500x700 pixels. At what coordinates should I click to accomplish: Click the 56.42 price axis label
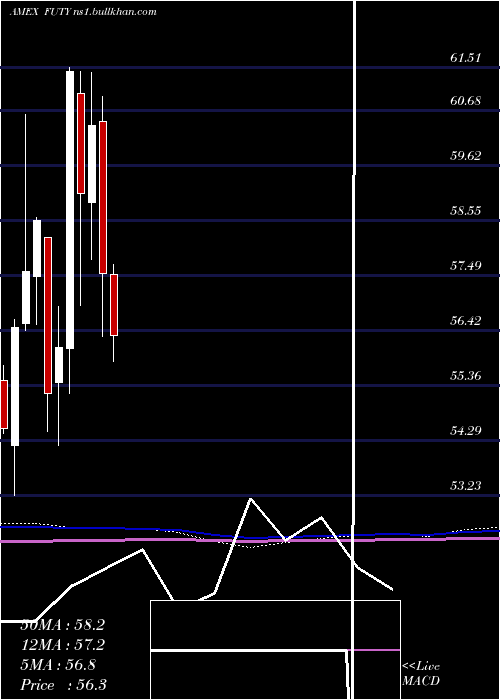tap(465, 321)
